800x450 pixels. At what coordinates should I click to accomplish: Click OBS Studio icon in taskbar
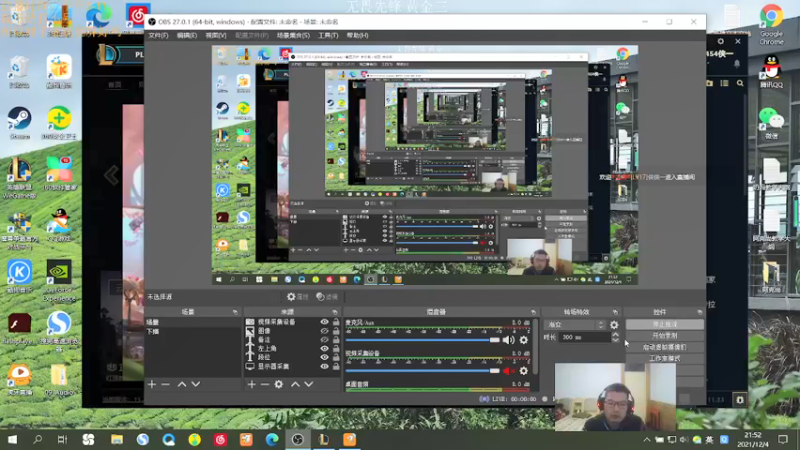point(297,439)
